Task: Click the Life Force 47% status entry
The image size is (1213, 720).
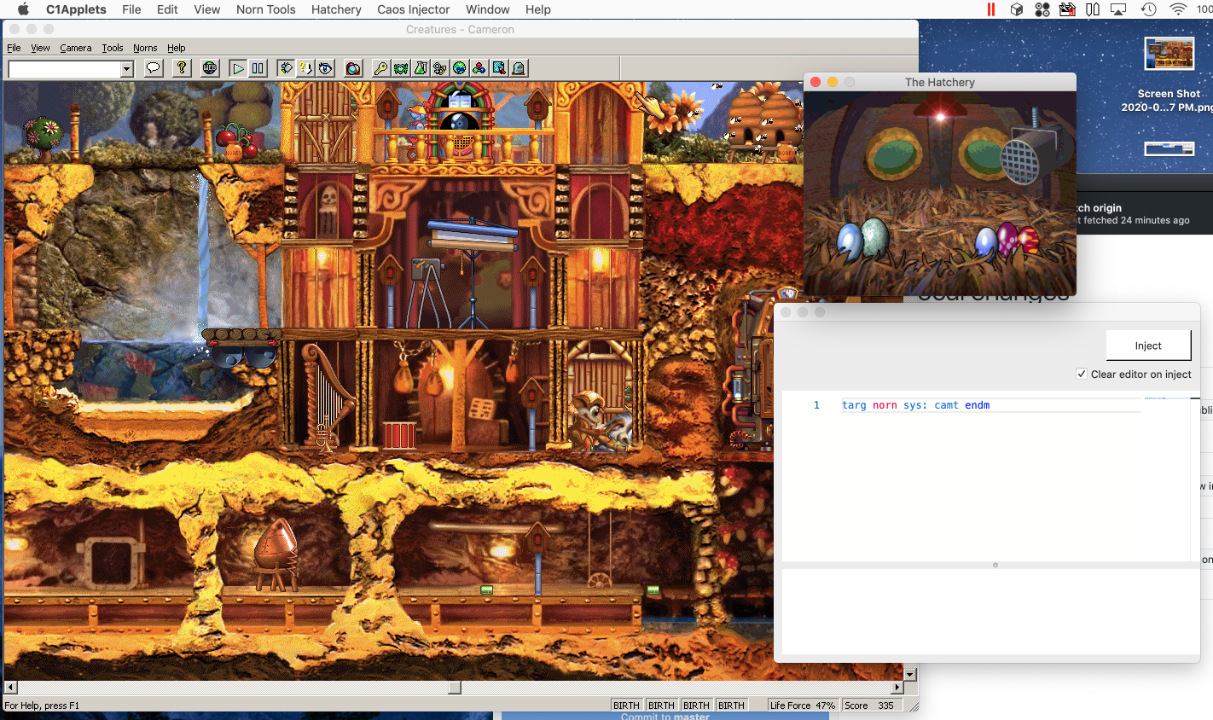Action: pyautogui.click(x=802, y=705)
